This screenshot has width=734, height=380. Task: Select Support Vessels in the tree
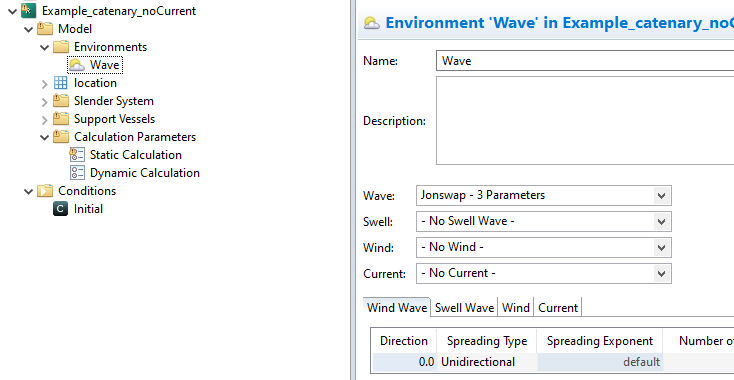click(x=114, y=119)
